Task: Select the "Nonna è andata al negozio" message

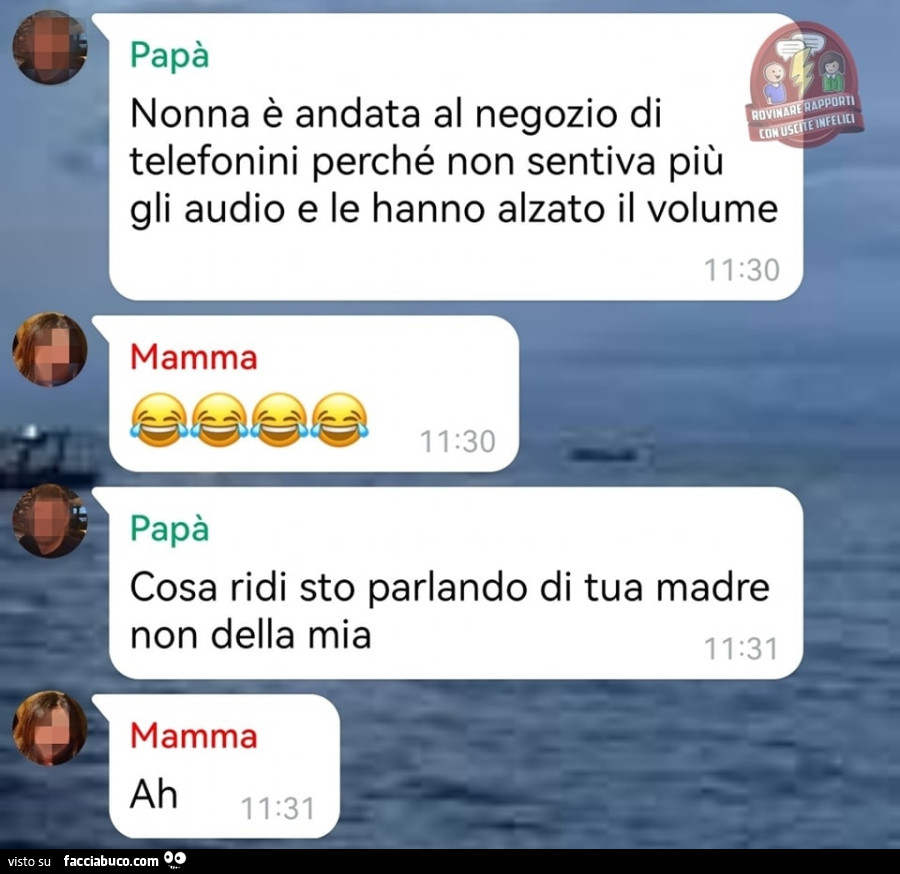Action: (453, 161)
